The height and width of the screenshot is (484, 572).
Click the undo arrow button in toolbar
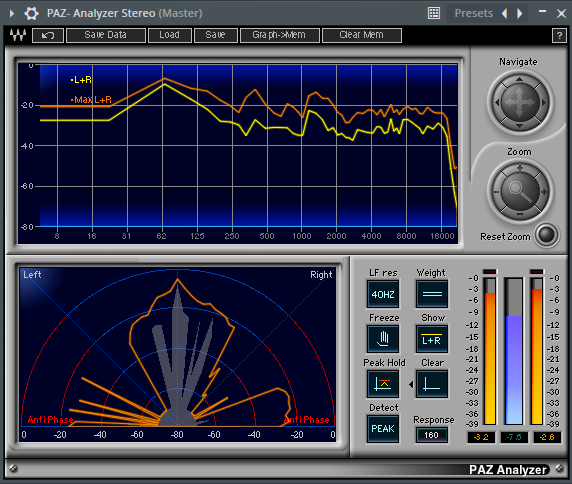[x=48, y=35]
